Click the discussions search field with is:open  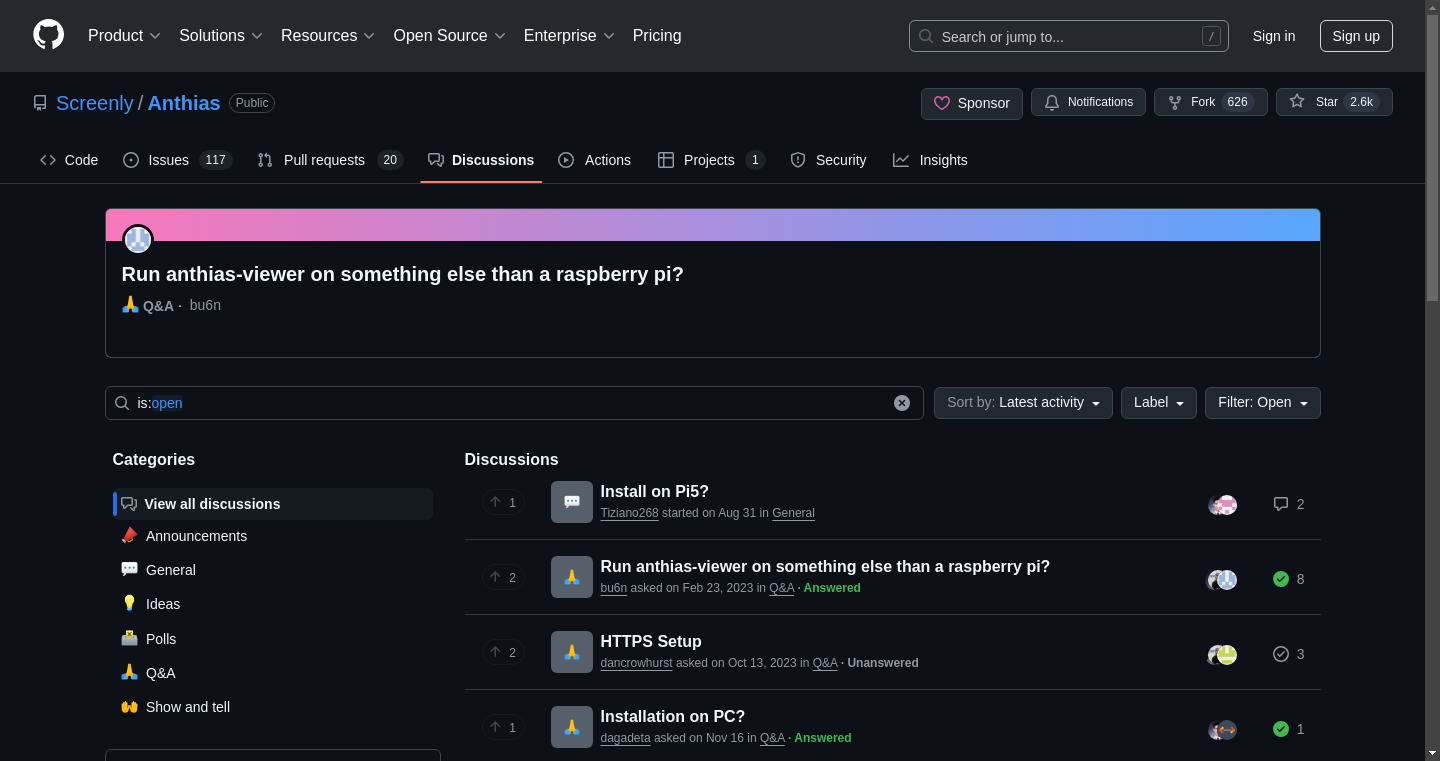[514, 403]
